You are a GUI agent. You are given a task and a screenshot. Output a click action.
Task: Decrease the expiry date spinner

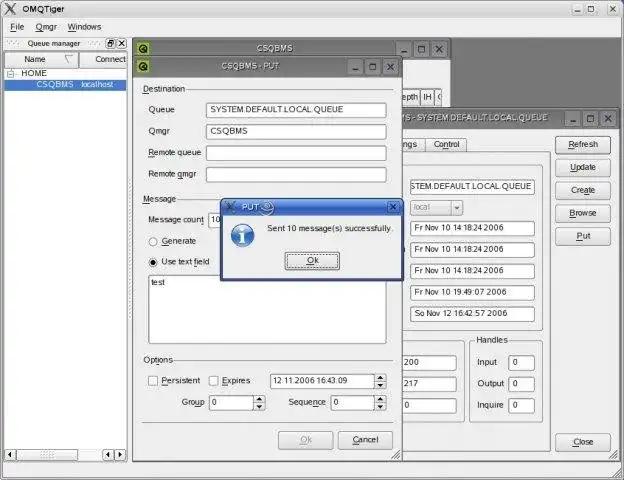pos(380,385)
